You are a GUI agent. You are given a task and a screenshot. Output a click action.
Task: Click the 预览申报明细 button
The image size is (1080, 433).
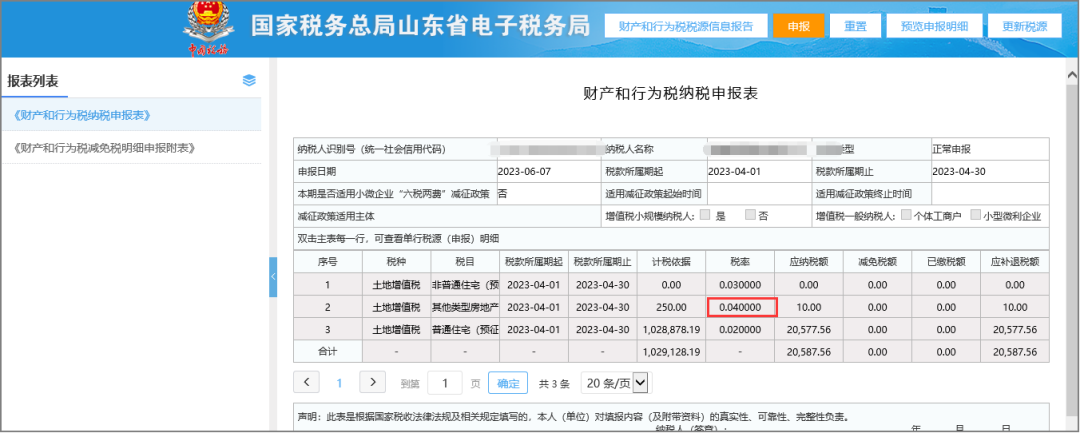pos(934,26)
